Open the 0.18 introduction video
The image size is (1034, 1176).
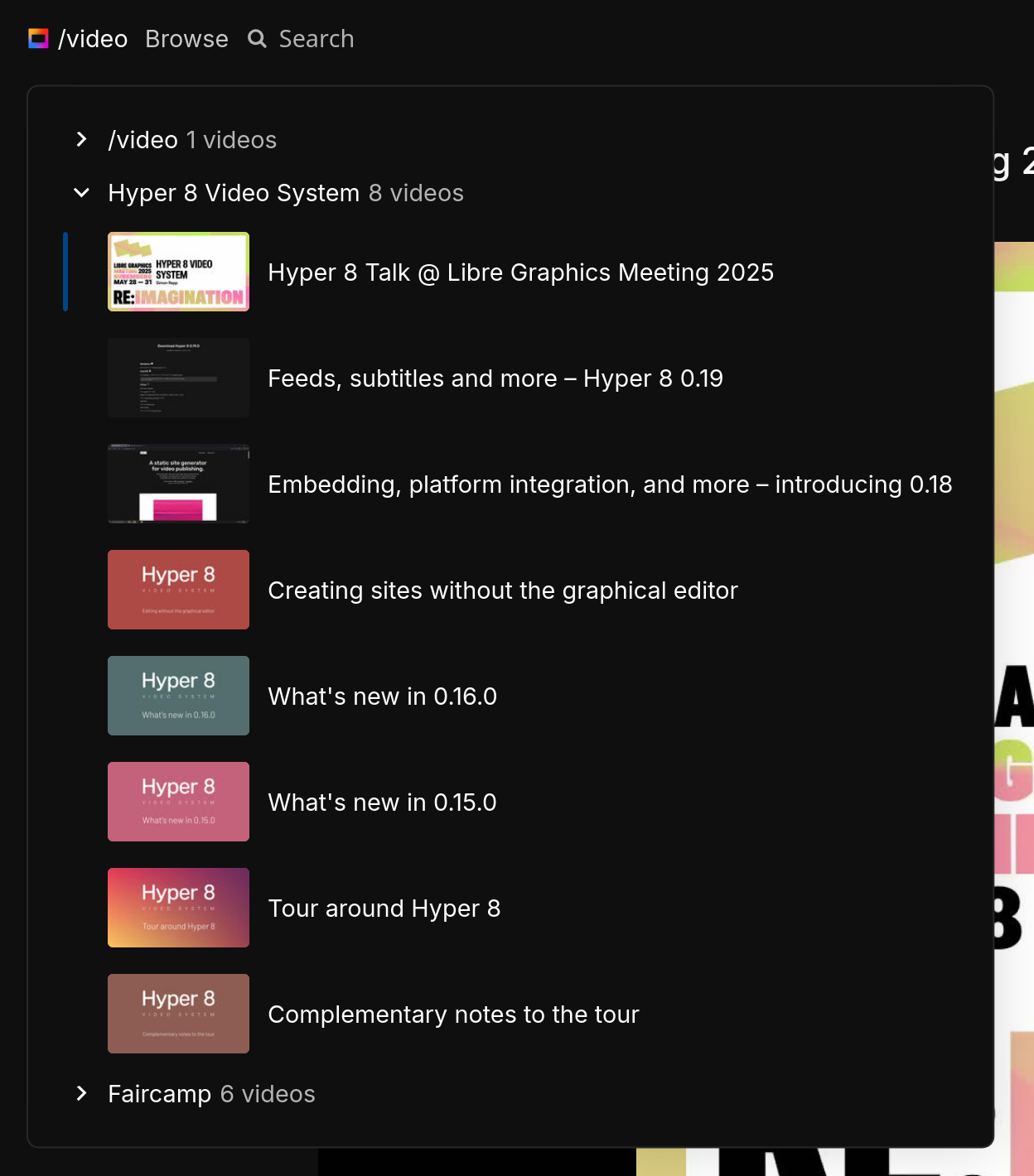(x=611, y=484)
